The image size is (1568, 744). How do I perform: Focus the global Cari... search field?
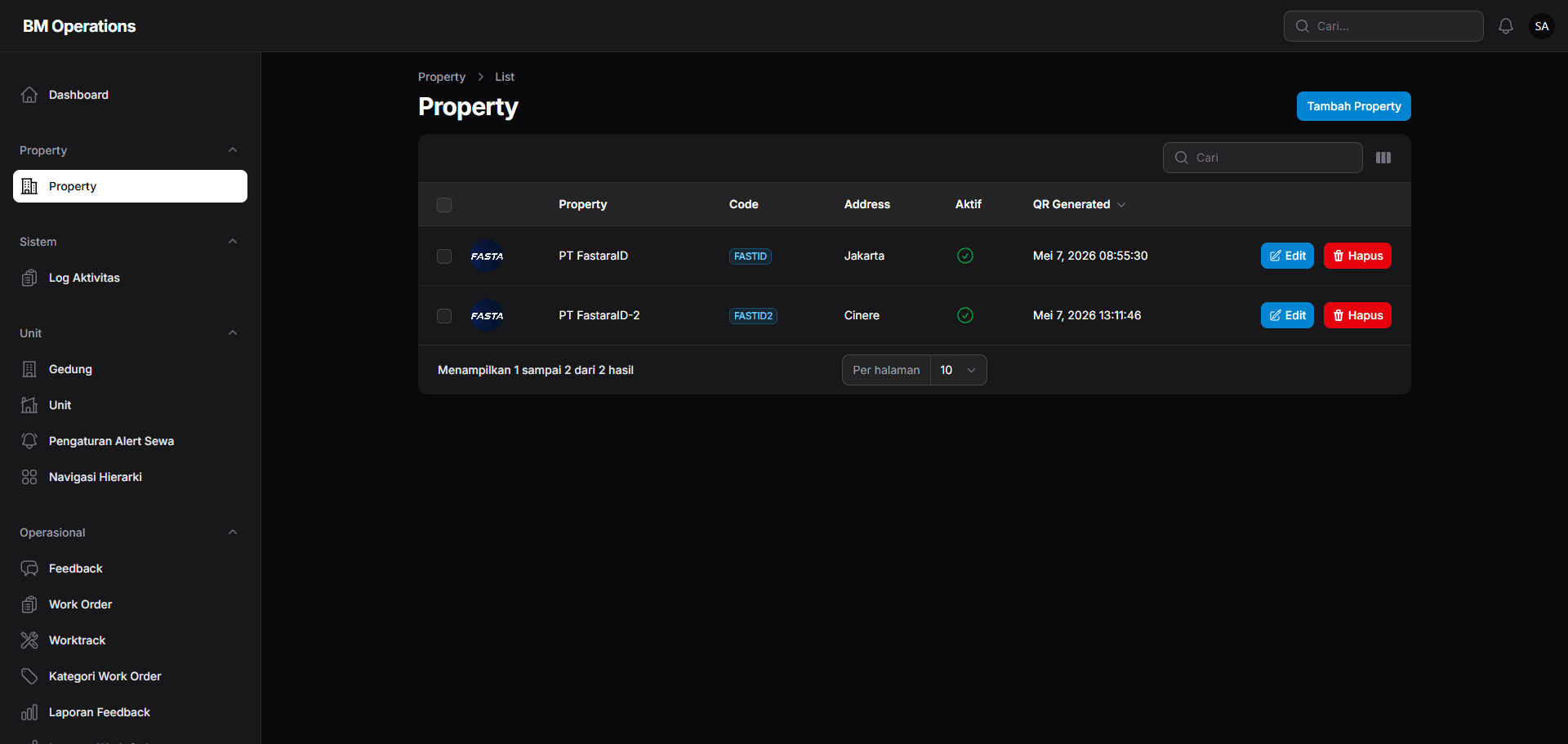pyautogui.click(x=1383, y=26)
